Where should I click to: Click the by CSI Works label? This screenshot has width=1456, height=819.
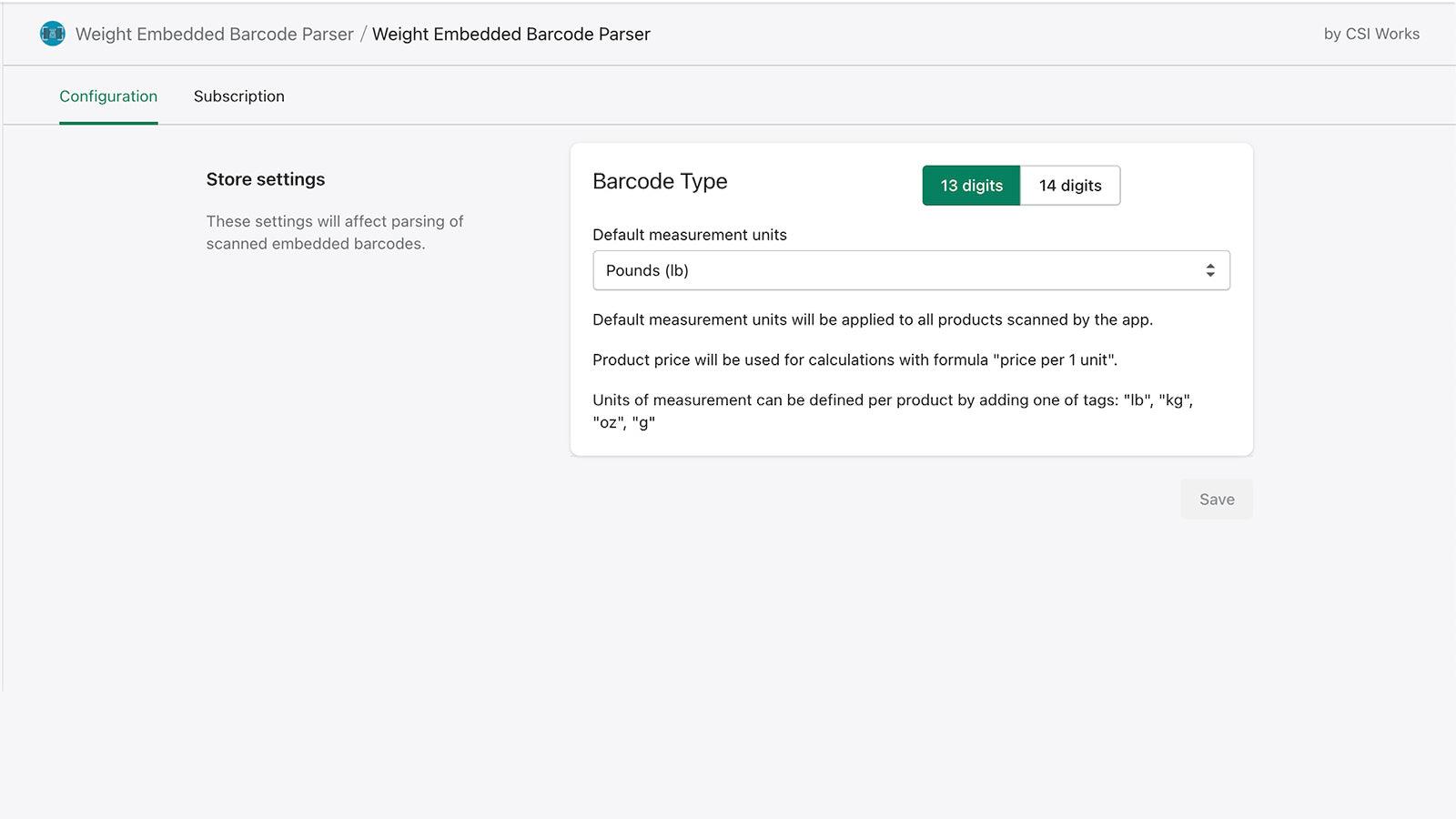coord(1371,34)
